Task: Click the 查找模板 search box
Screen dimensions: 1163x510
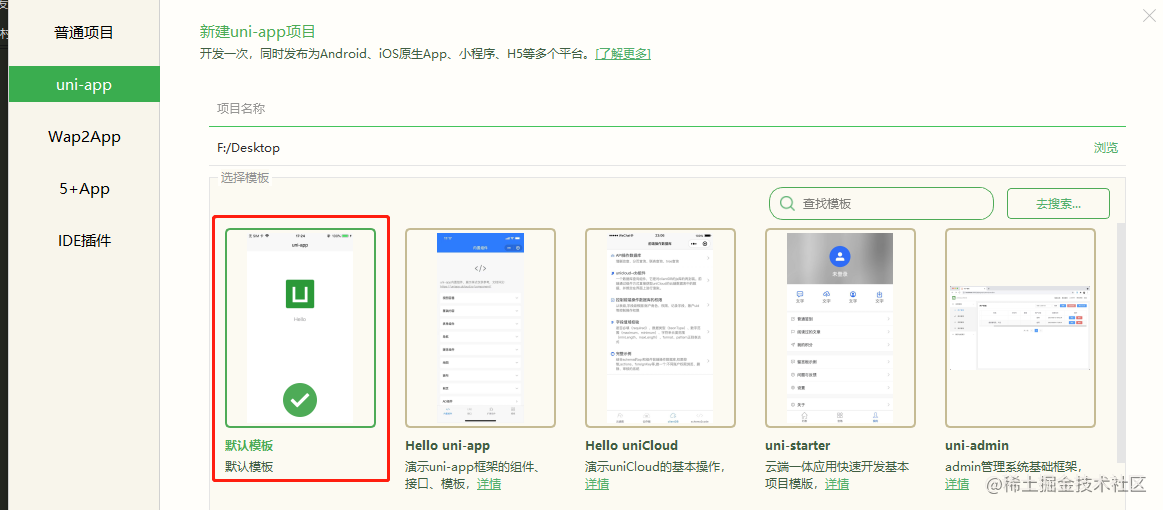Action: click(x=881, y=203)
